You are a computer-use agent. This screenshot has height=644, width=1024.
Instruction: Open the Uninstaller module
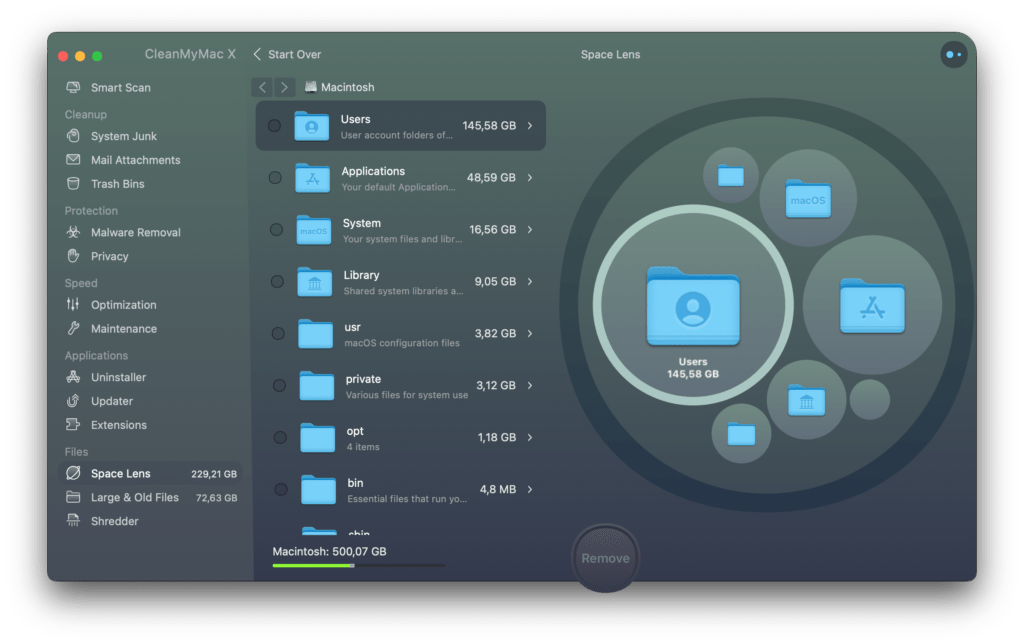[118, 377]
